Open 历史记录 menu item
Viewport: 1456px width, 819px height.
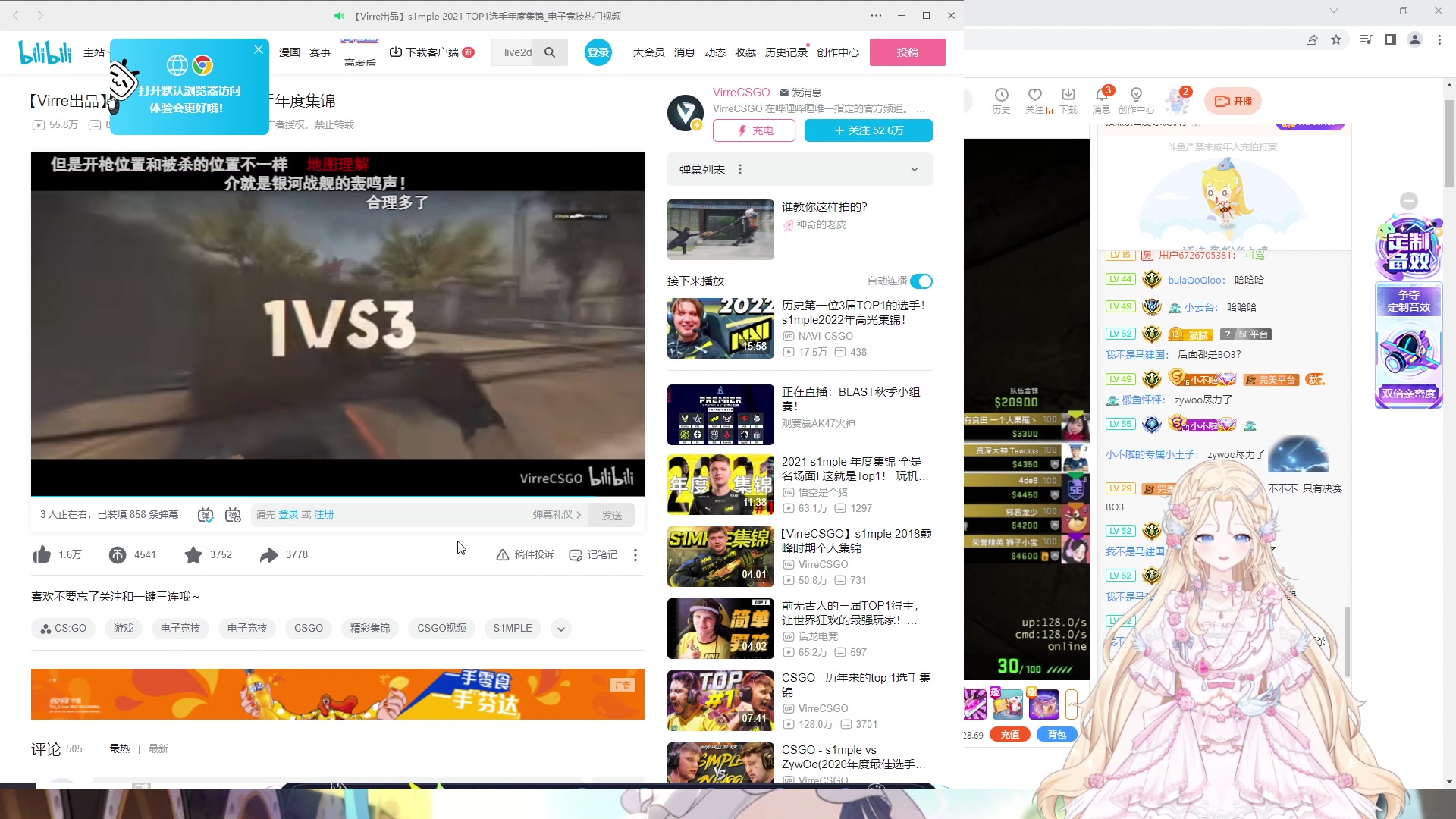[786, 52]
